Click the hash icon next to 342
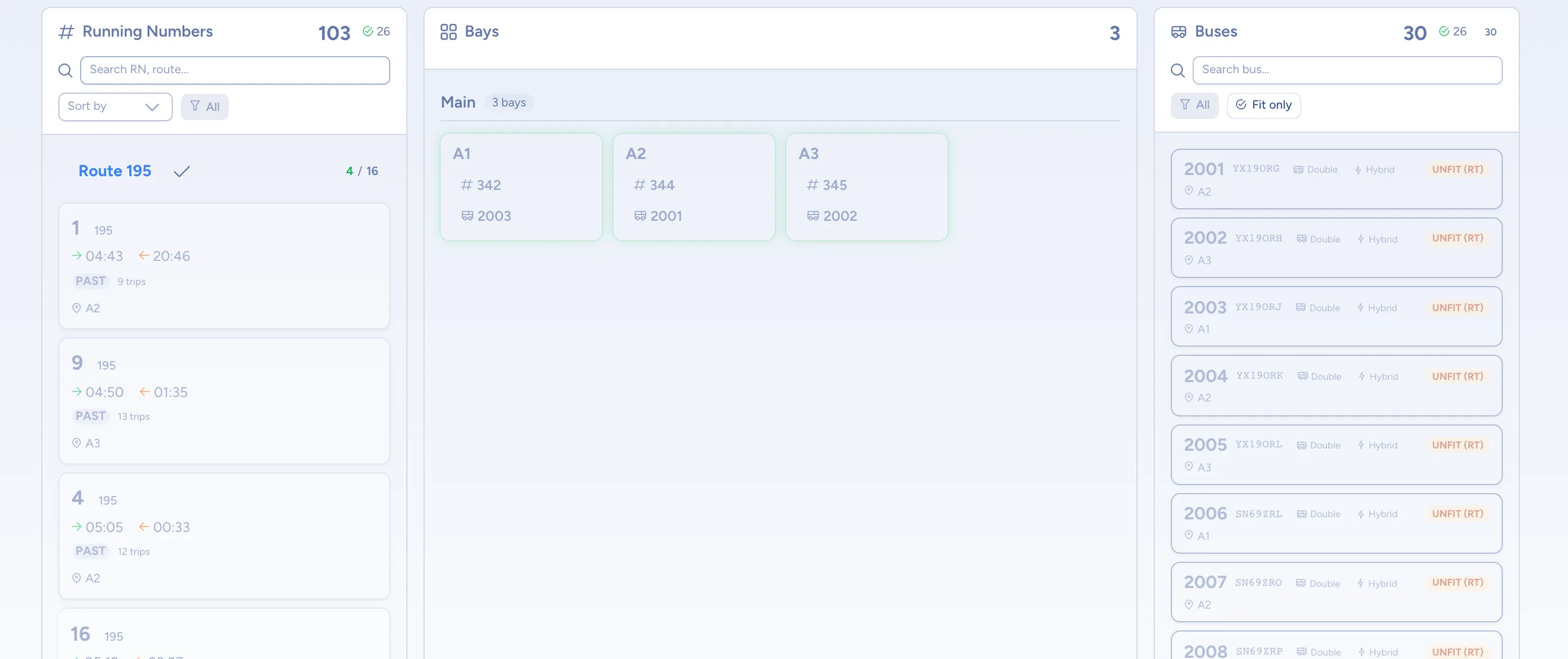This screenshot has height=659, width=1568. [x=466, y=184]
